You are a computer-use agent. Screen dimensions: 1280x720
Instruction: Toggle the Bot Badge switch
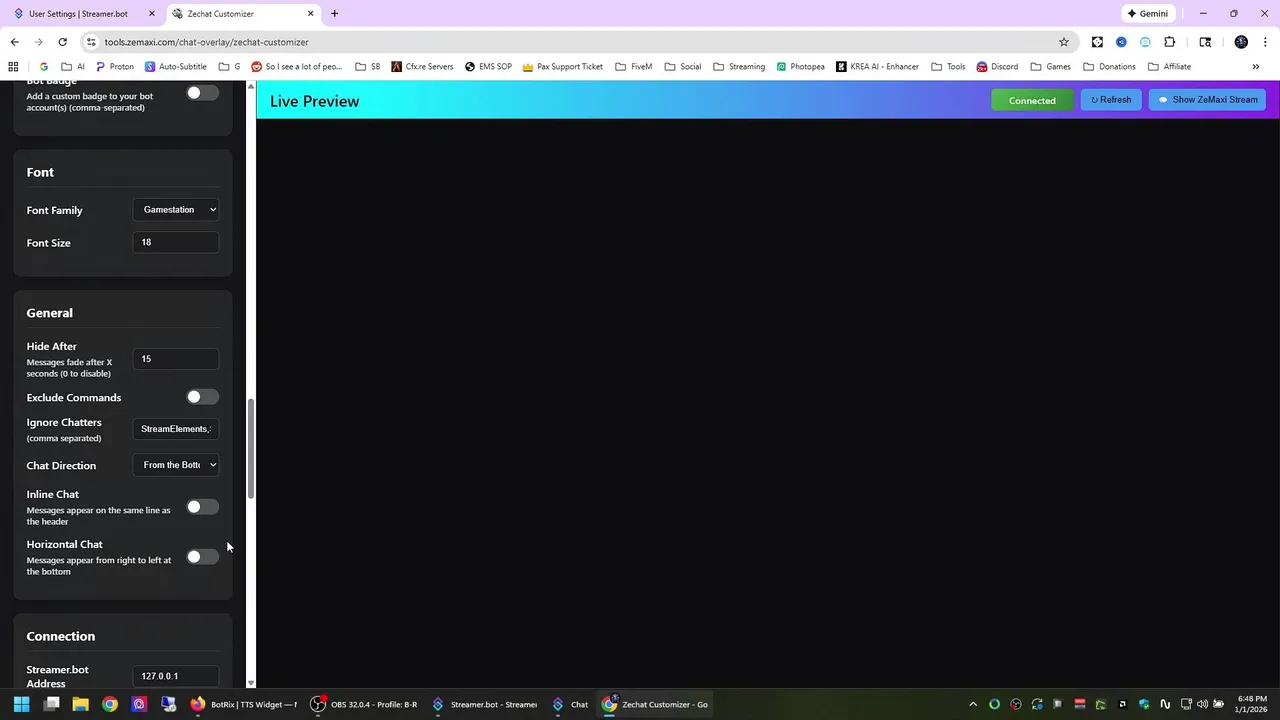pyautogui.click(x=202, y=93)
